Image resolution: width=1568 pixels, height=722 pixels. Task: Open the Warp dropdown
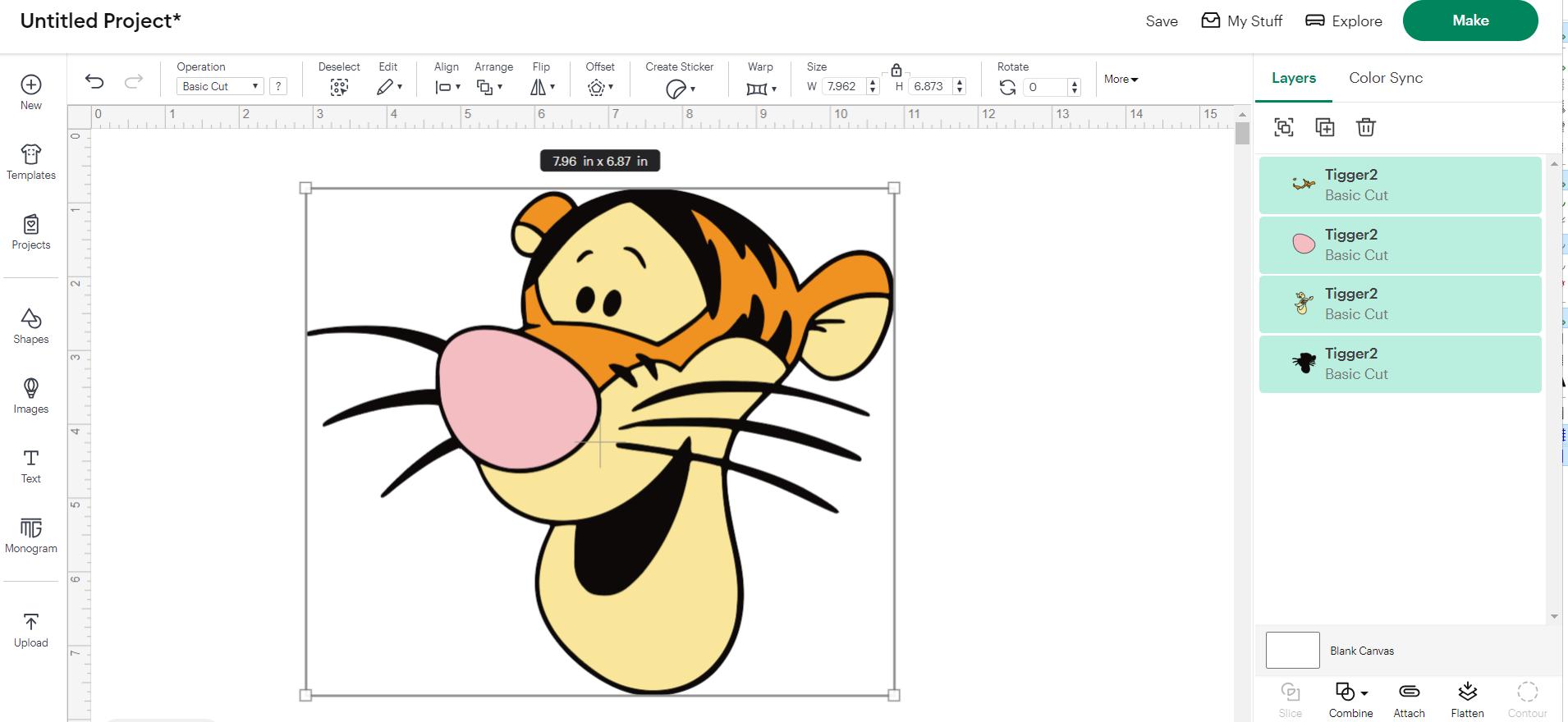click(x=761, y=88)
